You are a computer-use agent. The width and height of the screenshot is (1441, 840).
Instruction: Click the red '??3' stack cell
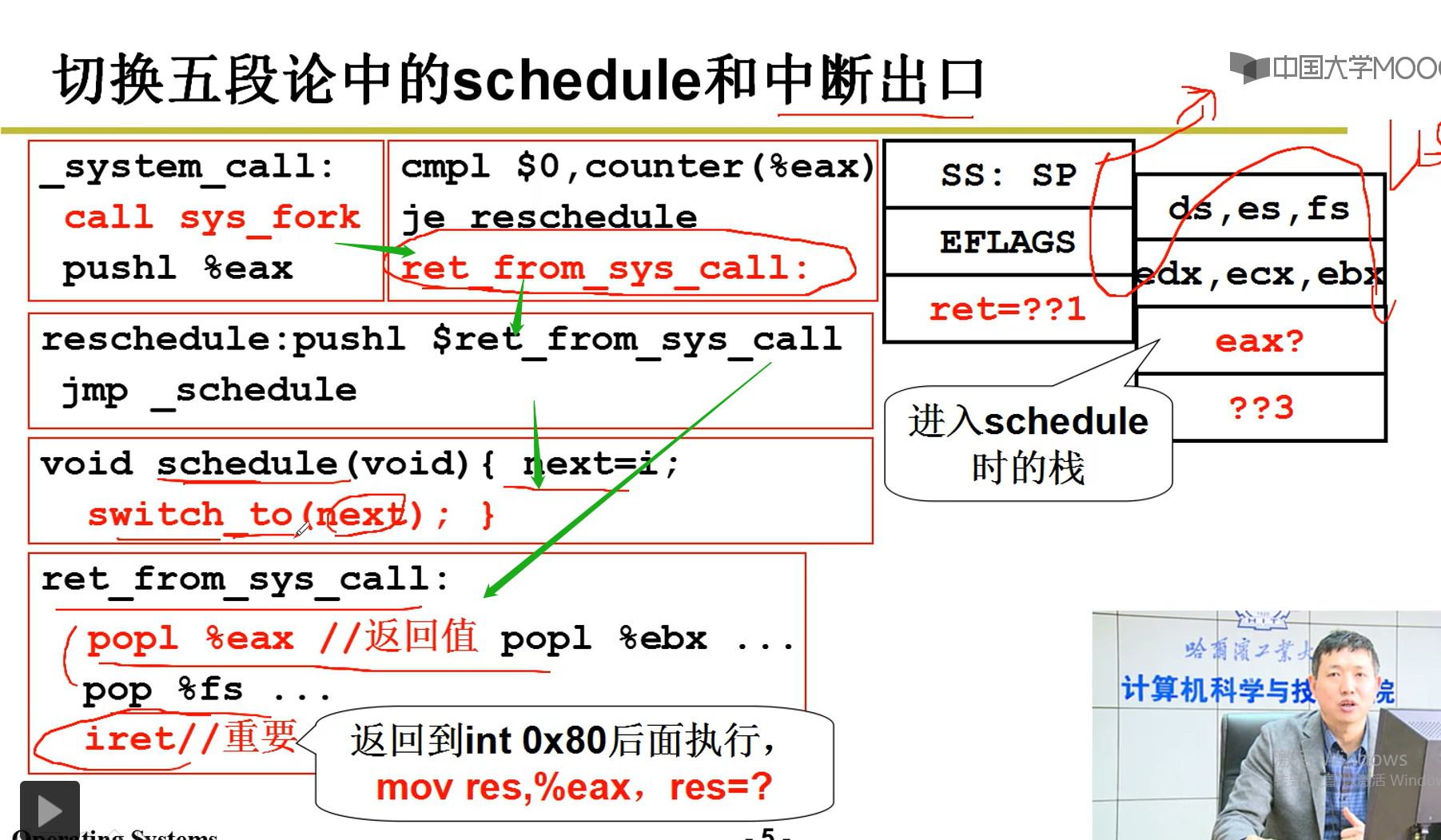click(x=1261, y=408)
